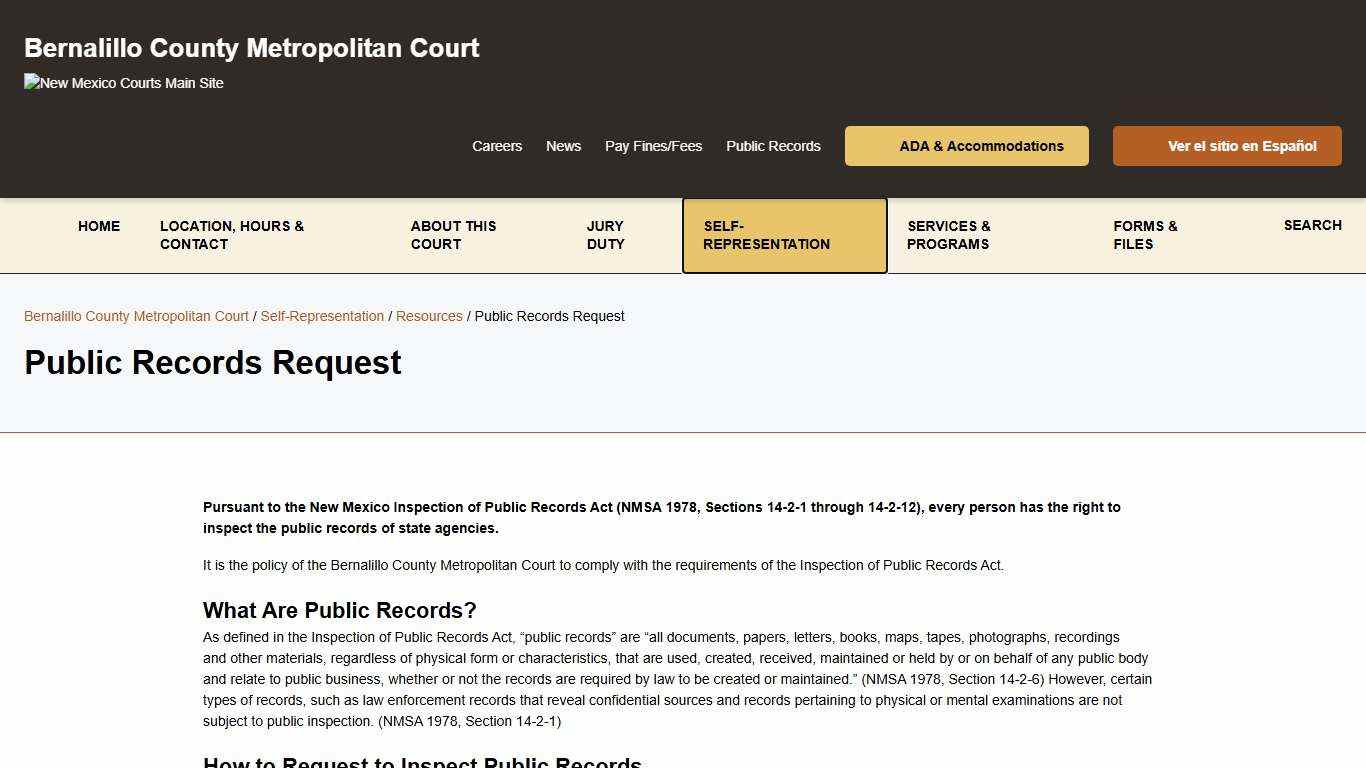Image resolution: width=1366 pixels, height=768 pixels.
Task: Open the Jury Duty section
Action: tap(605, 235)
